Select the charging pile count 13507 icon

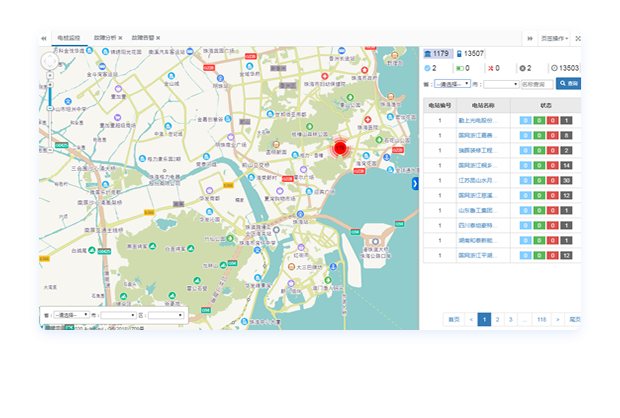(x=470, y=53)
